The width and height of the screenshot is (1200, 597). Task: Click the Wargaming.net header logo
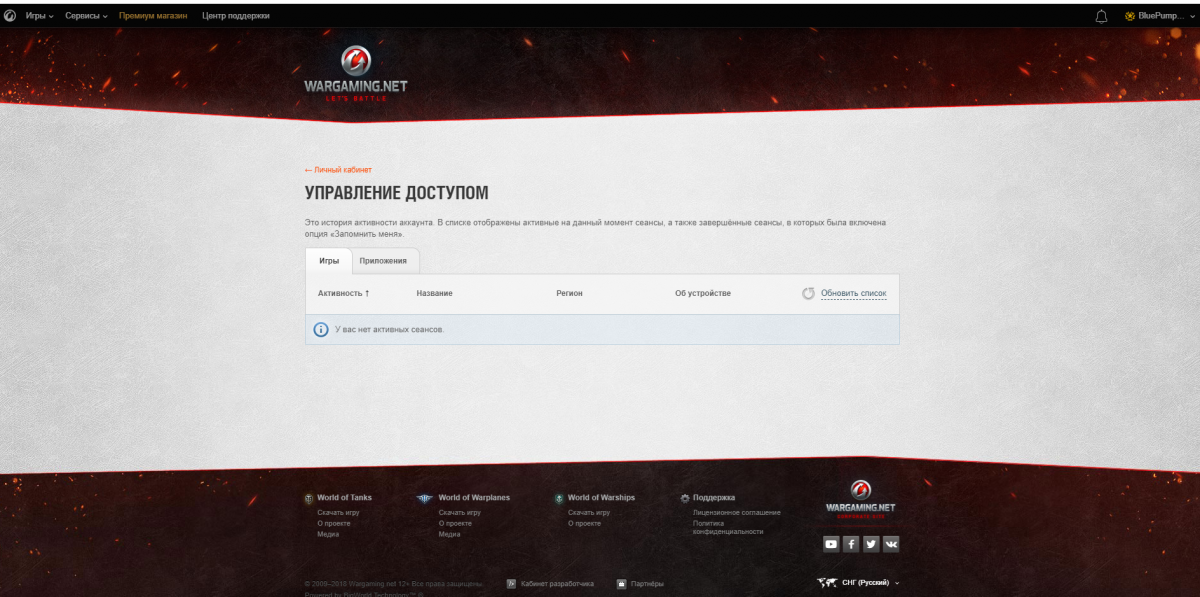click(355, 73)
